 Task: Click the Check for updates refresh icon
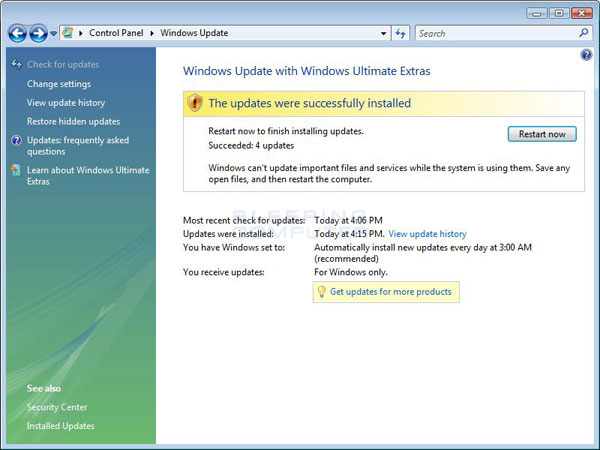point(16,64)
